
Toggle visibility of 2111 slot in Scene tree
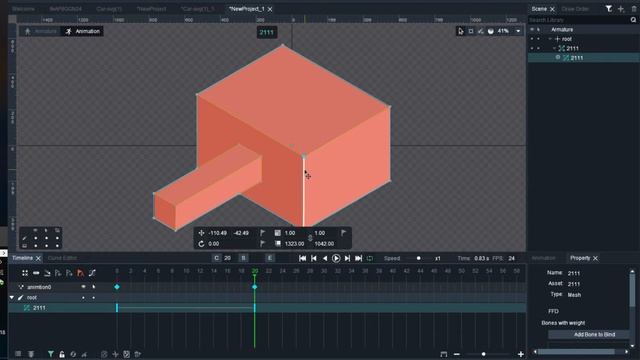531,49
